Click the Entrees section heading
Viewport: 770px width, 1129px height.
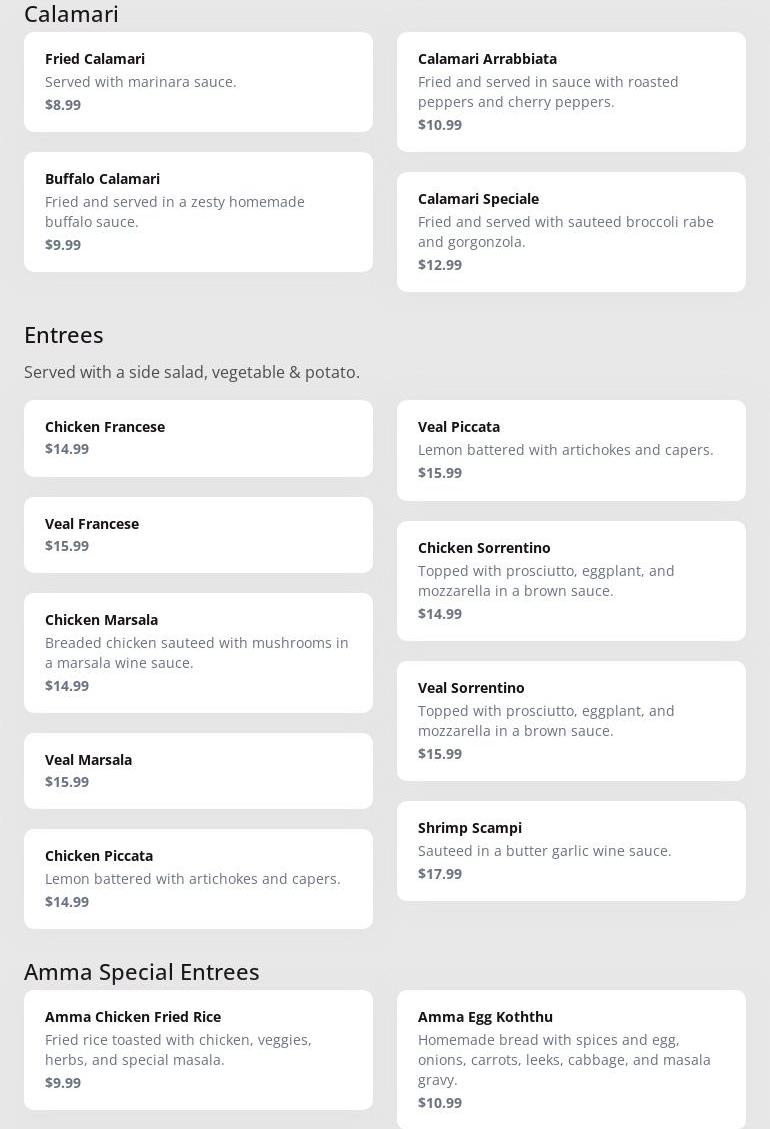pos(64,335)
